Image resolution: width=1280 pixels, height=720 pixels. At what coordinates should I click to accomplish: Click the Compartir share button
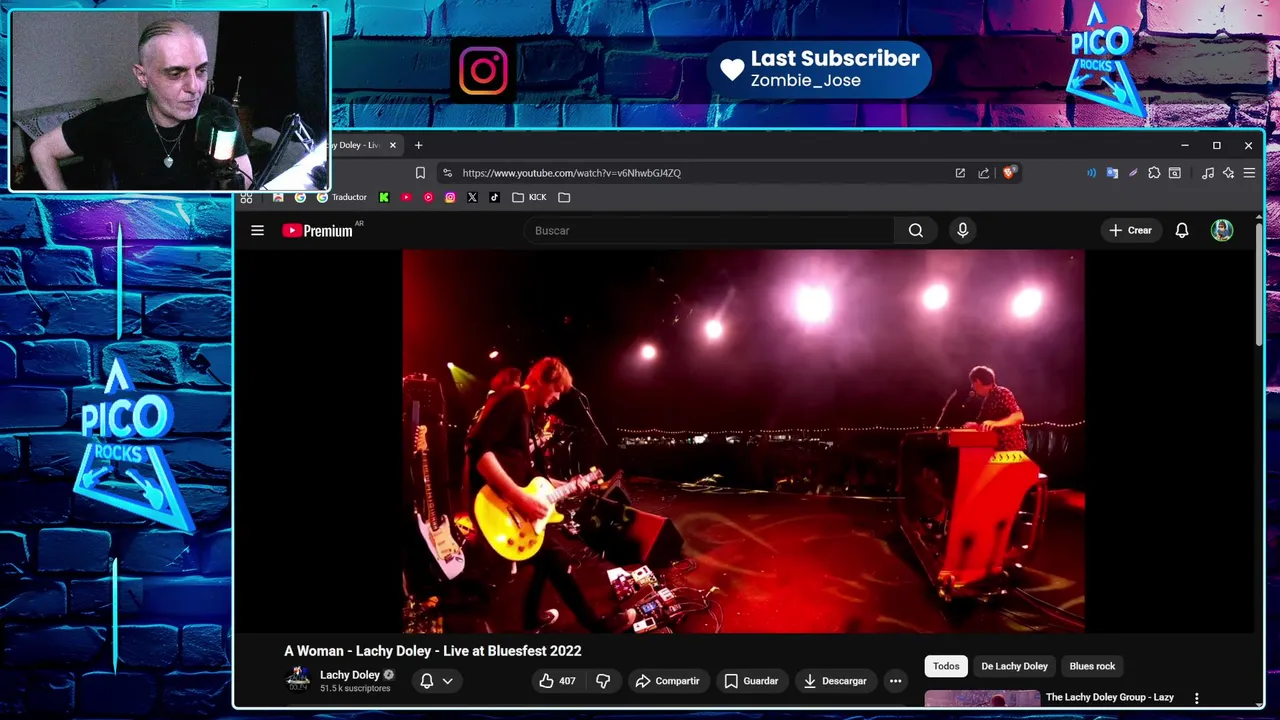click(x=667, y=681)
